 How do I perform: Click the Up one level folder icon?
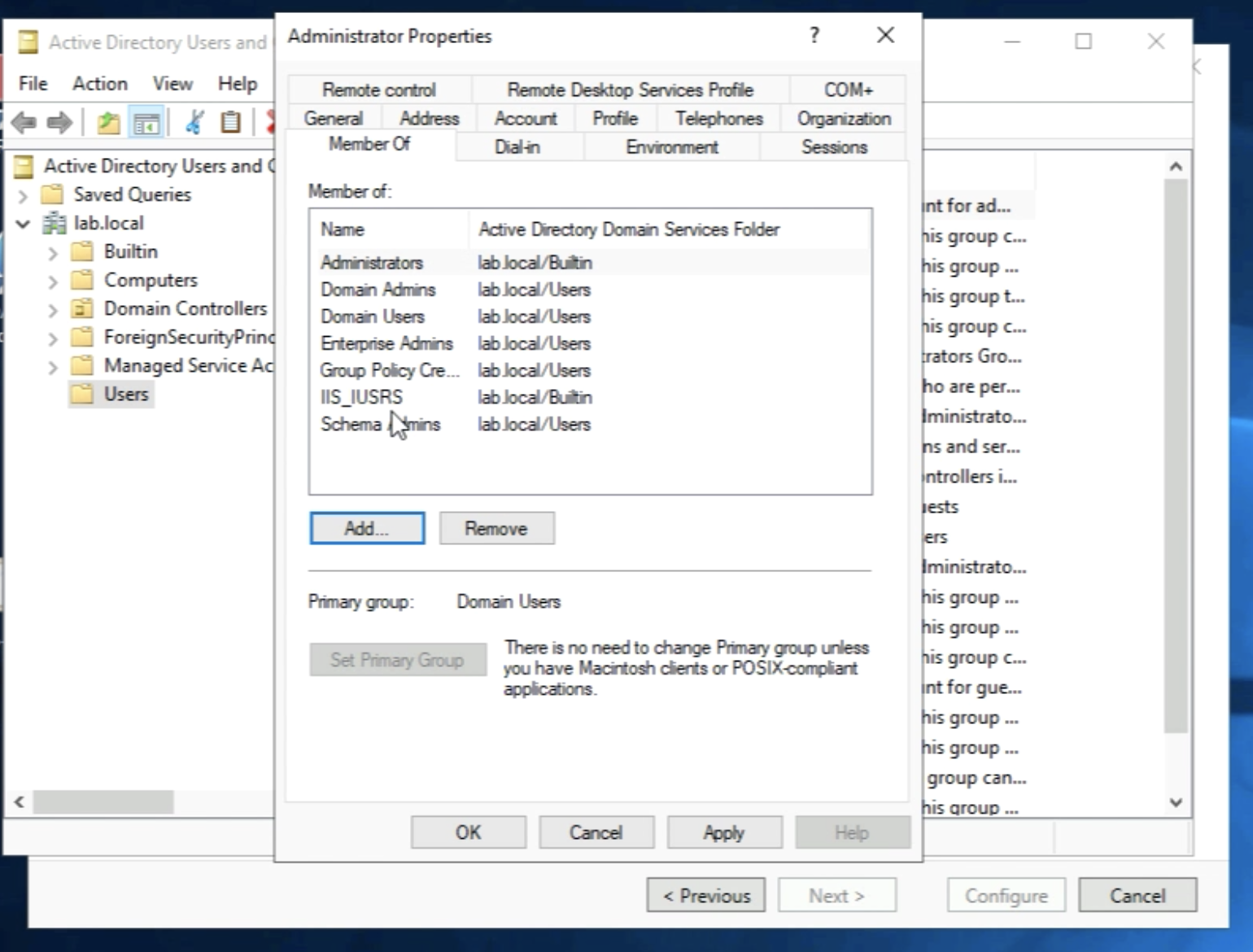[108, 123]
